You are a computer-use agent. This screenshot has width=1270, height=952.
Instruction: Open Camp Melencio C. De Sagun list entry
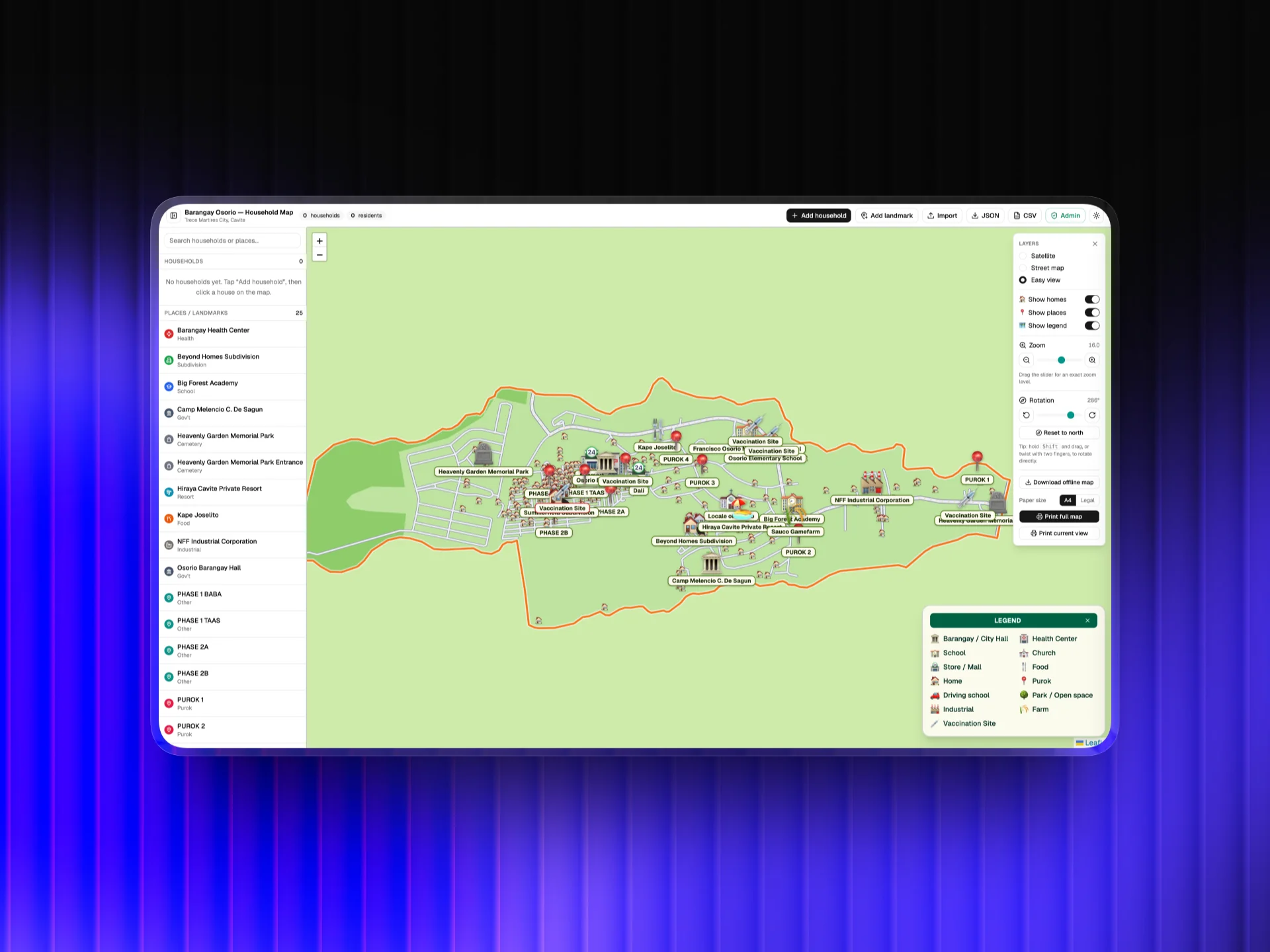coord(232,413)
